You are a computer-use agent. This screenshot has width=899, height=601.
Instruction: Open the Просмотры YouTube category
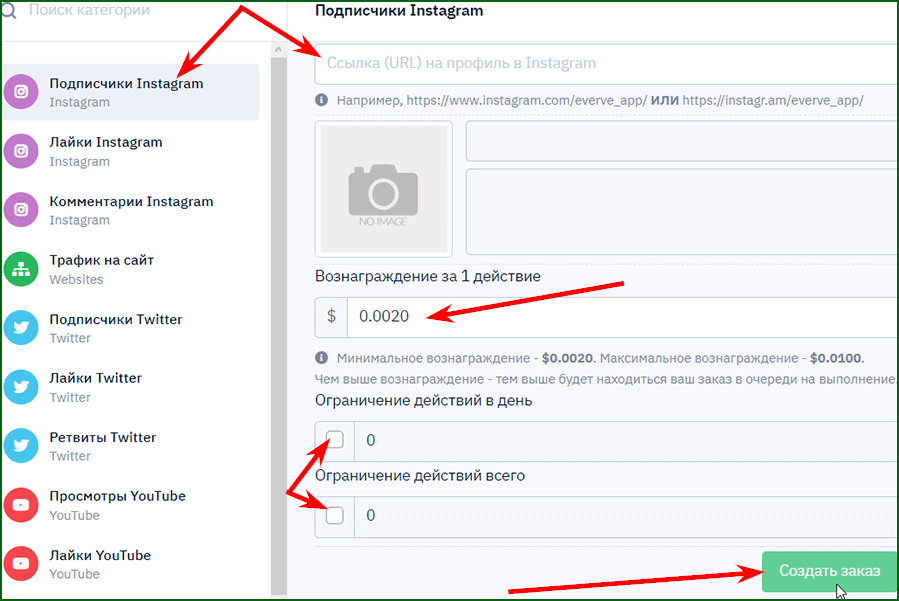131,505
